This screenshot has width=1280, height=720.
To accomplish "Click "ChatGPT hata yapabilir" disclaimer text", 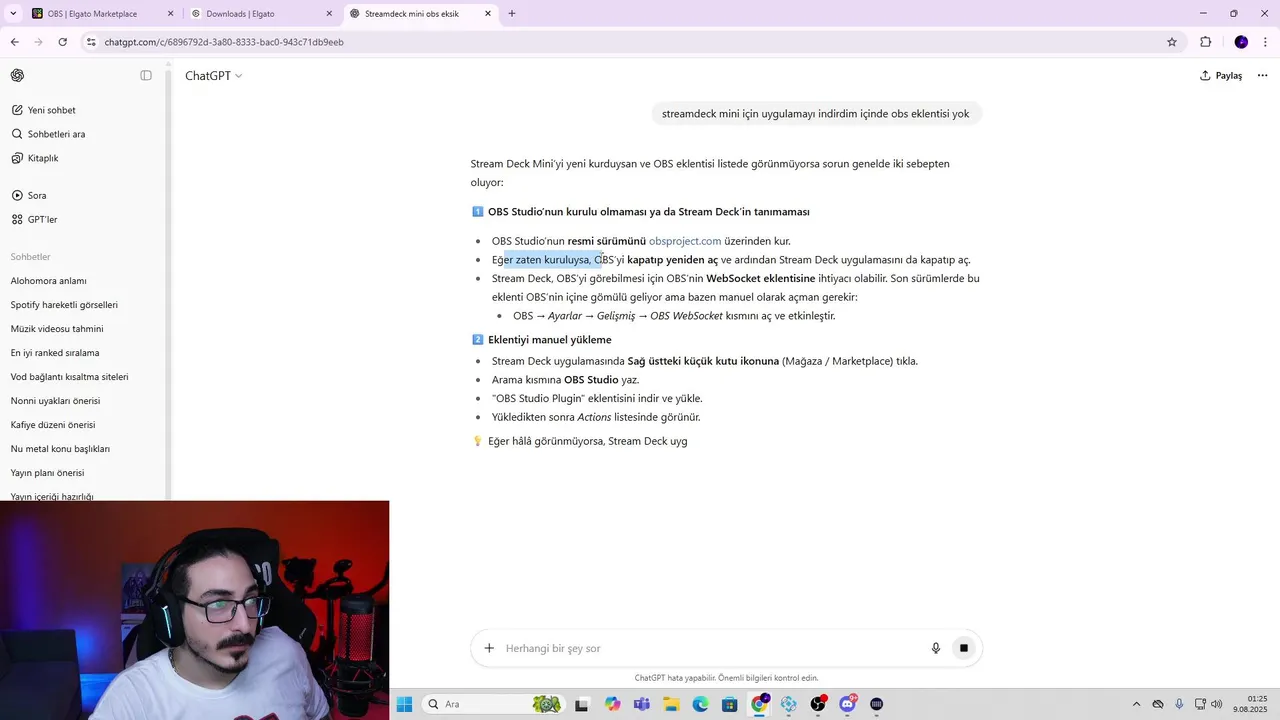I will click(726, 678).
